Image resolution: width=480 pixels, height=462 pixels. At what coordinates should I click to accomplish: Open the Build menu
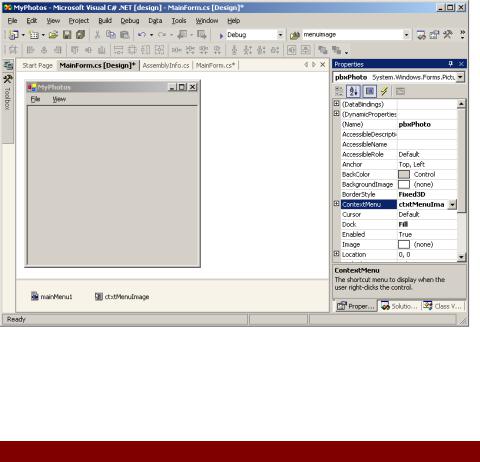[x=105, y=21]
